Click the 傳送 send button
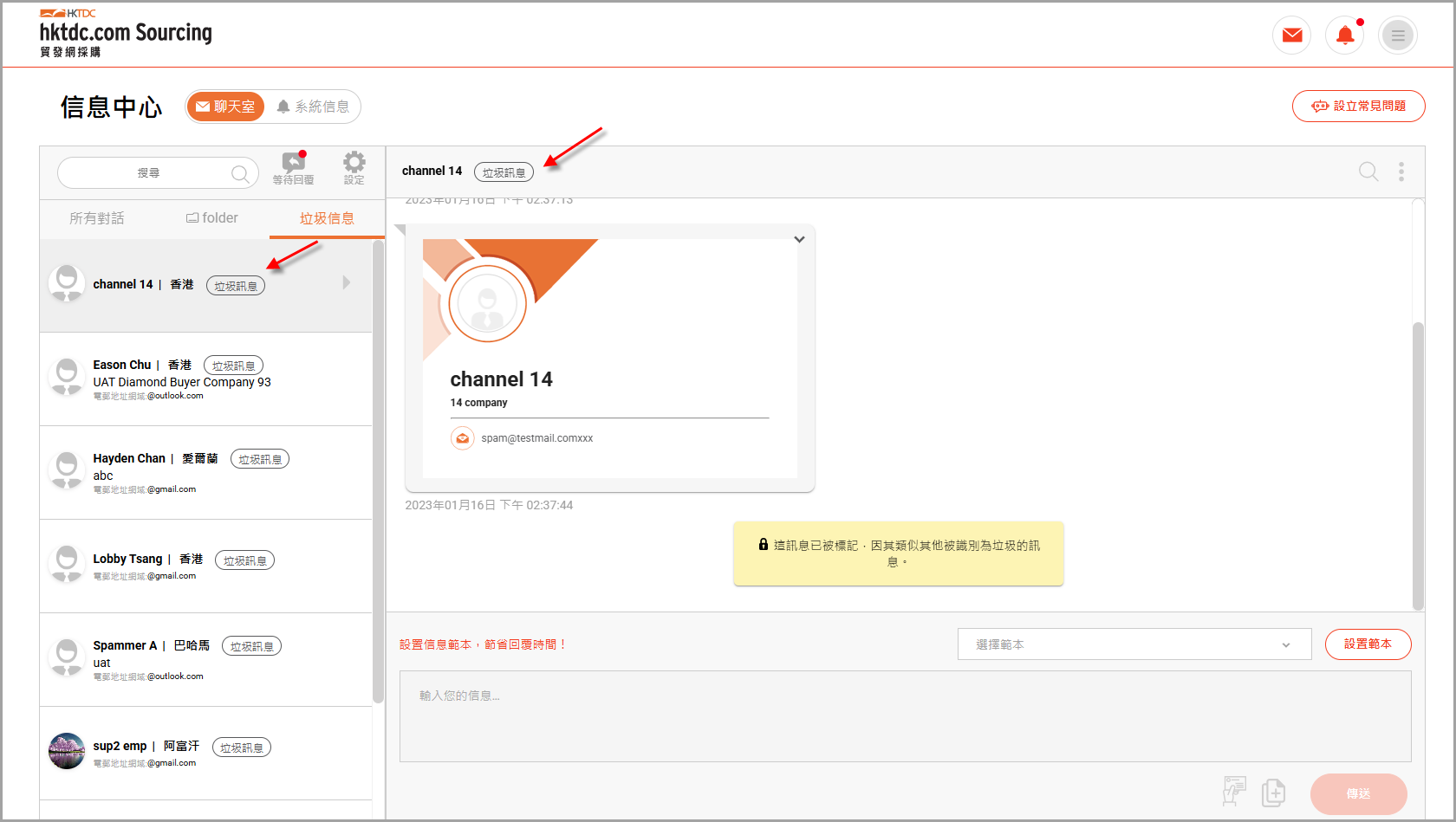Viewport: 1456px width, 822px height. (1358, 793)
